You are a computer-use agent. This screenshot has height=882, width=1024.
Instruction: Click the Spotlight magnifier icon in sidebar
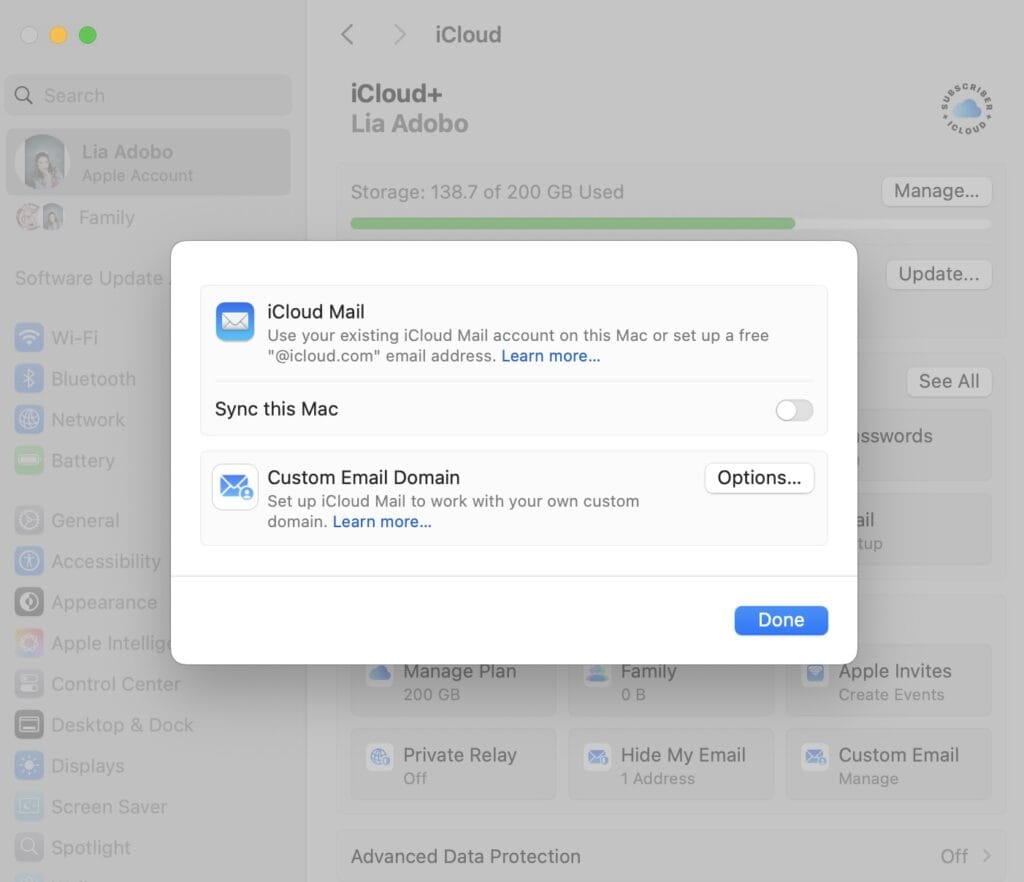click(28, 847)
